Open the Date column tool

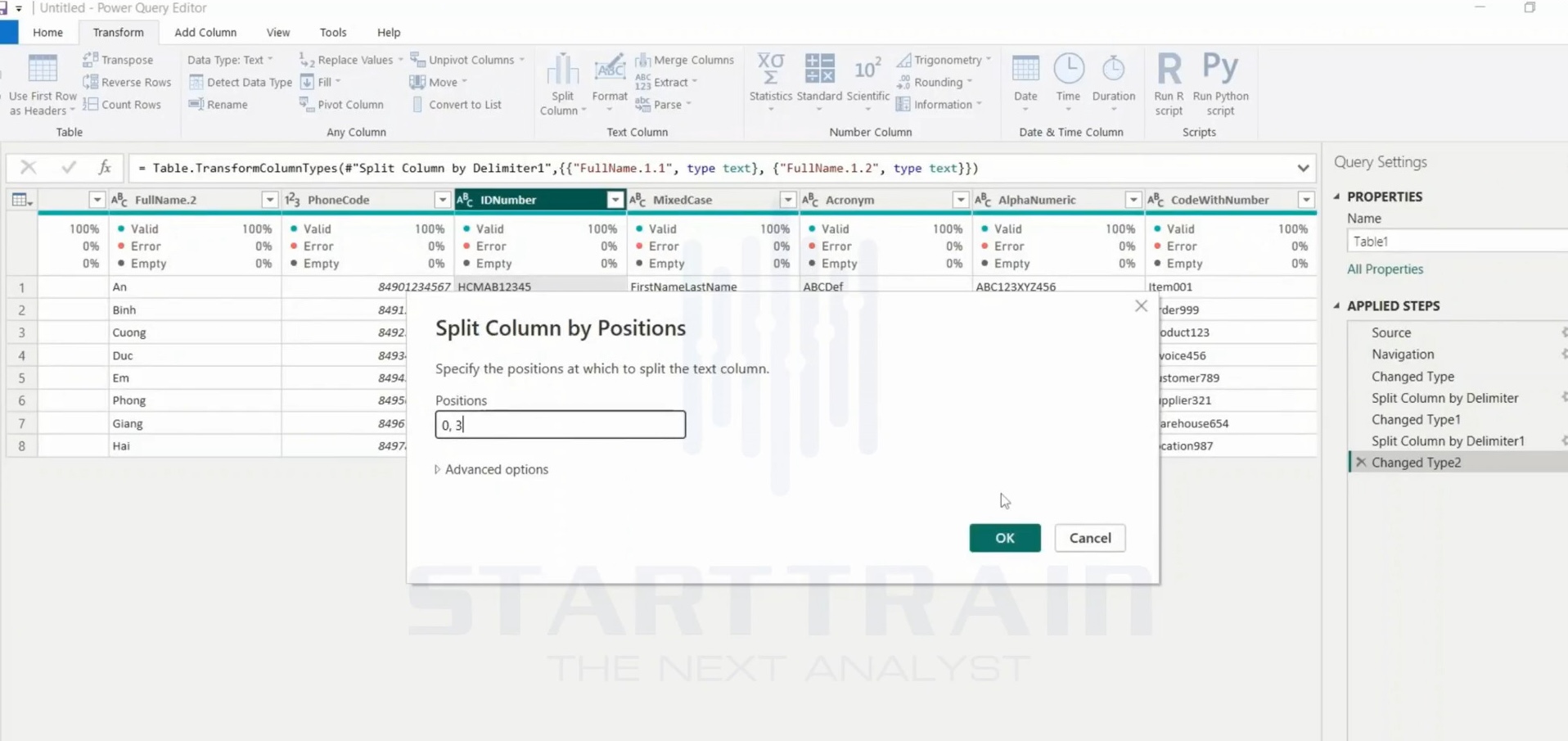pos(1025,82)
